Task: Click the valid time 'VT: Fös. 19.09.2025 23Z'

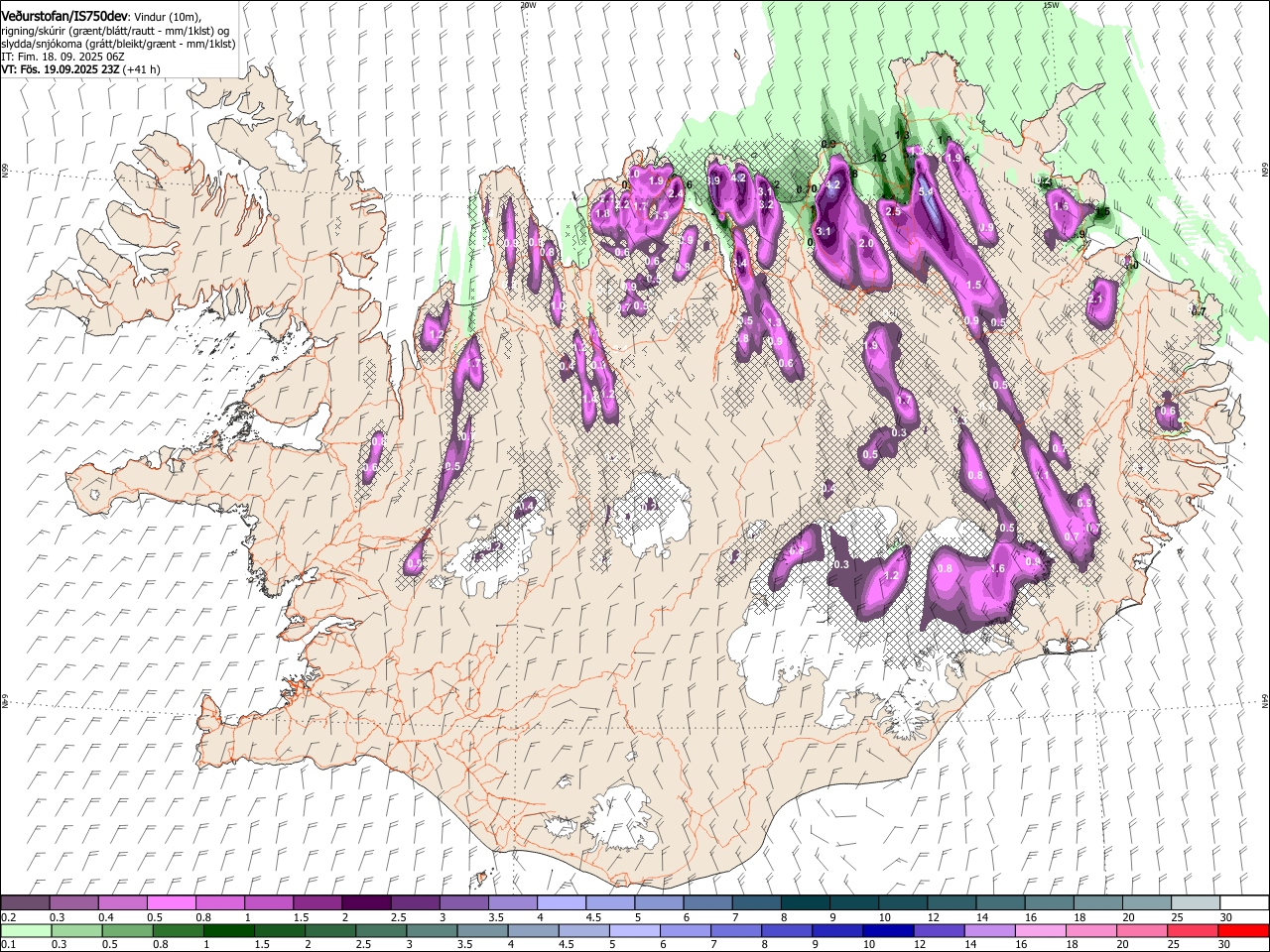Action: coord(61,69)
